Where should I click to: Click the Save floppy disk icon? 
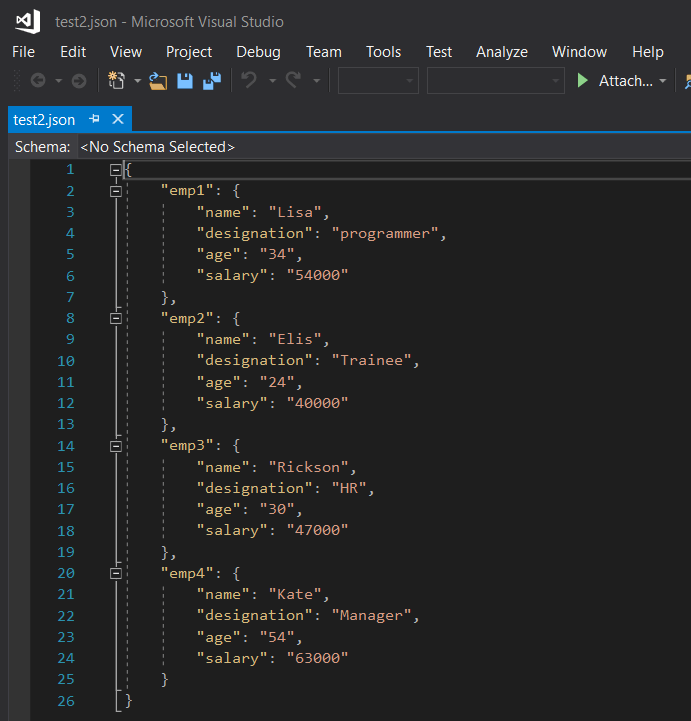(x=185, y=81)
